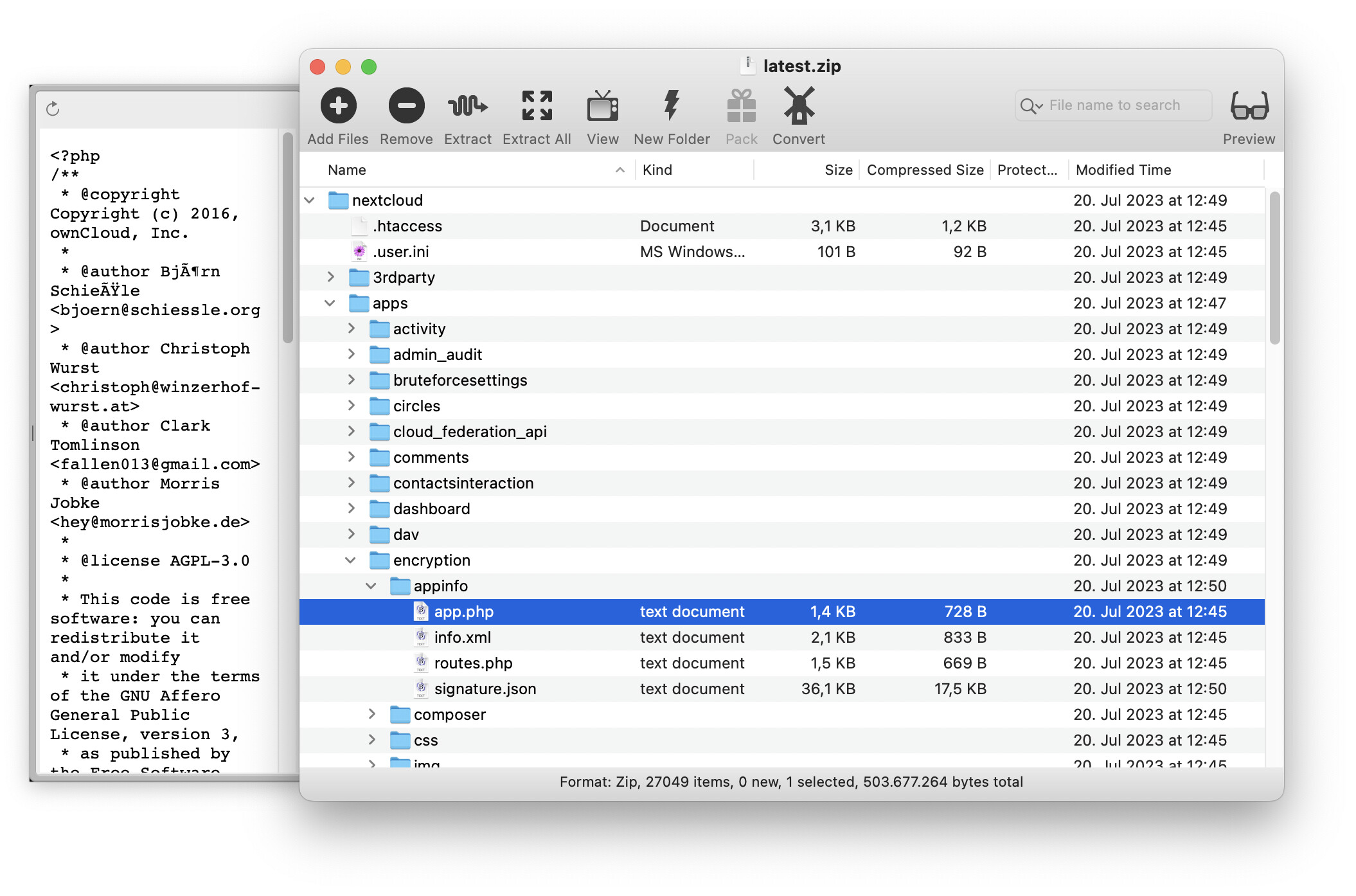Image resolution: width=1356 pixels, height=896 pixels.
Task: Sort by the Name column header
Action: (x=347, y=170)
